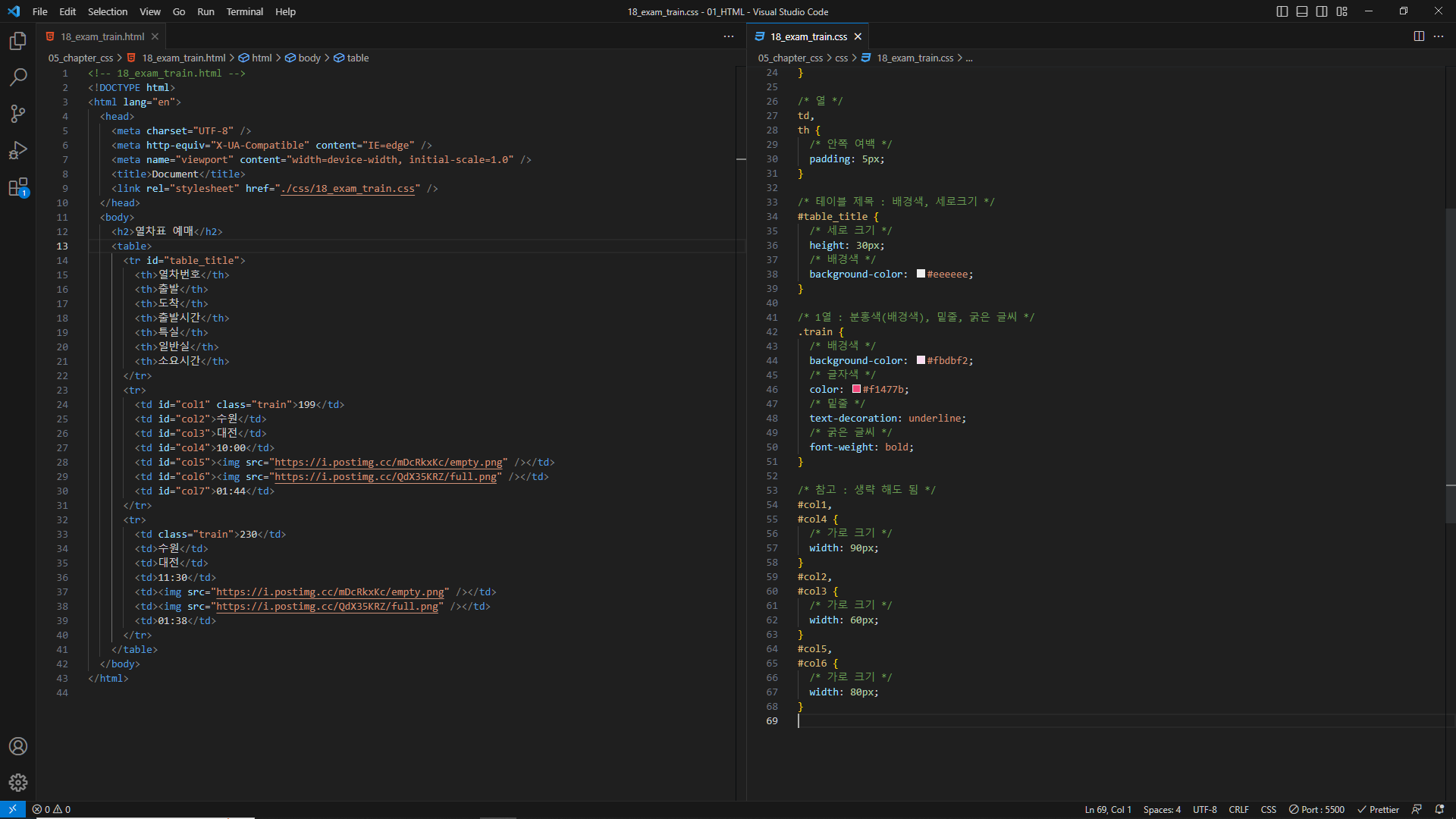Open the Run and Debug view
The image size is (1456, 819).
coord(18,150)
